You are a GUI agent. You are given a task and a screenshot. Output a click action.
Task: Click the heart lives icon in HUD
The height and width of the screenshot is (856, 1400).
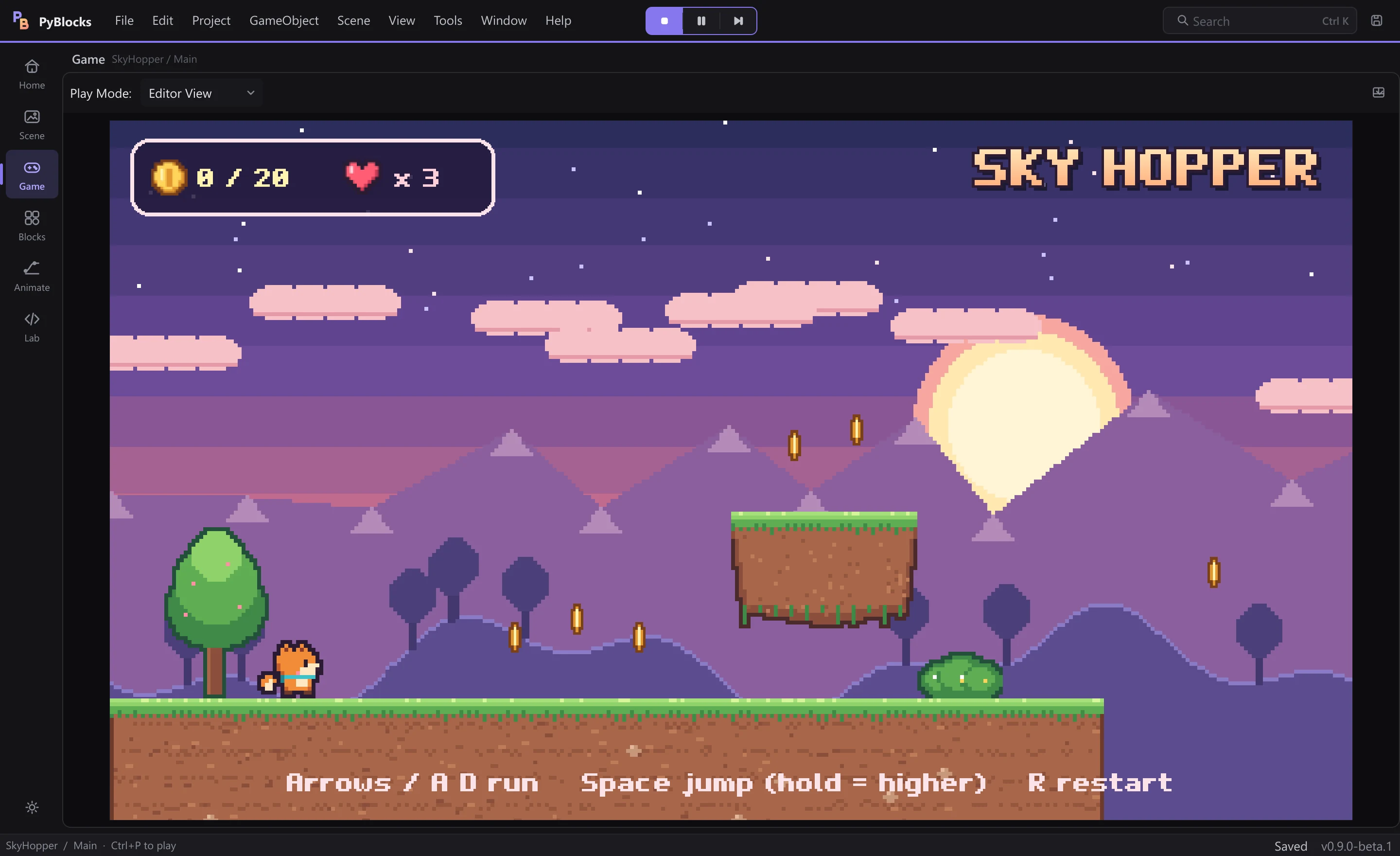click(x=362, y=176)
